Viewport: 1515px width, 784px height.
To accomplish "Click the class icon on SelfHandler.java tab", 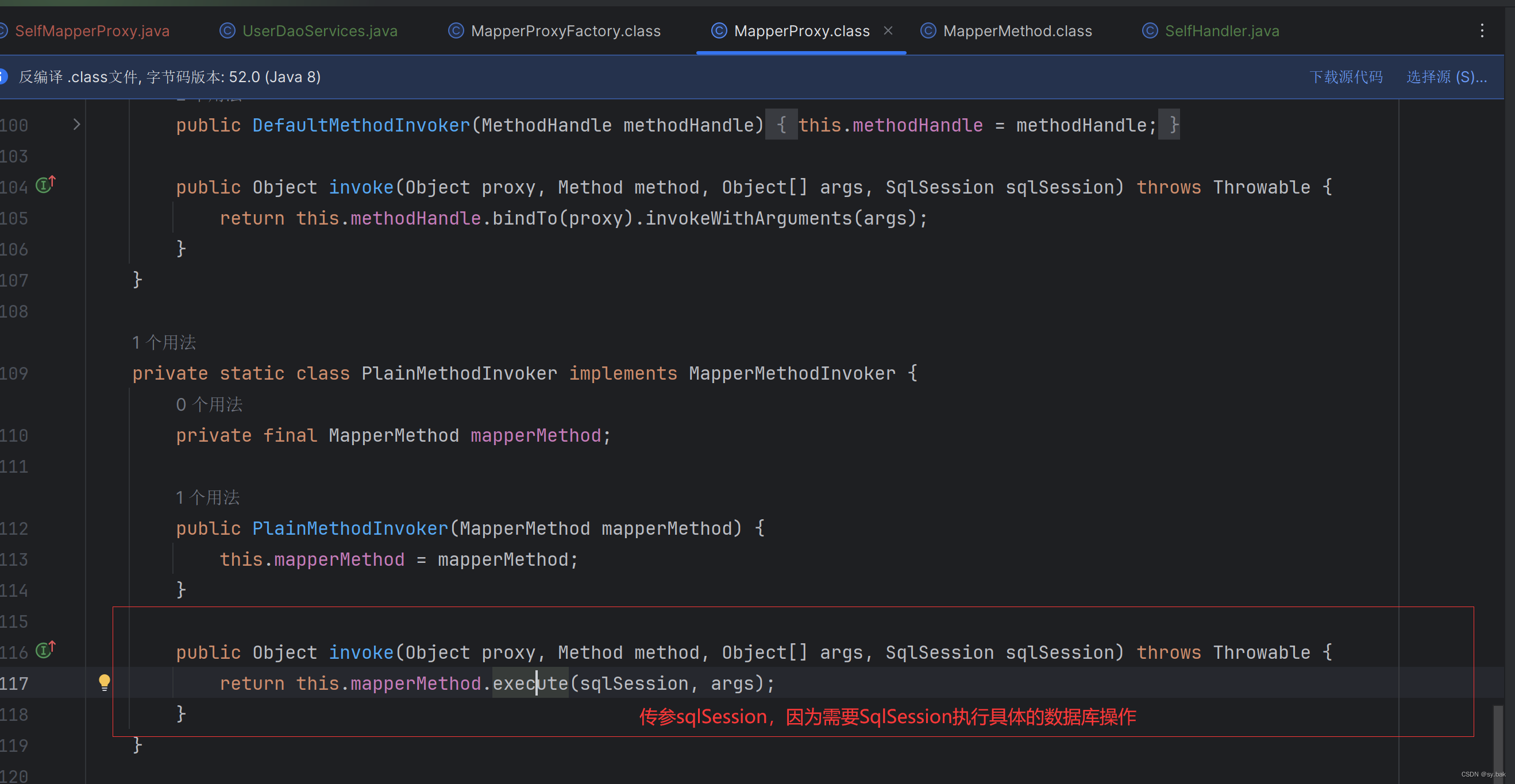I will [1149, 30].
